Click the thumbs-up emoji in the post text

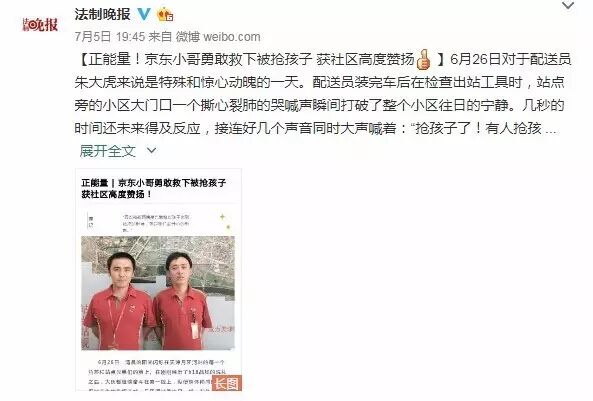click(x=424, y=59)
